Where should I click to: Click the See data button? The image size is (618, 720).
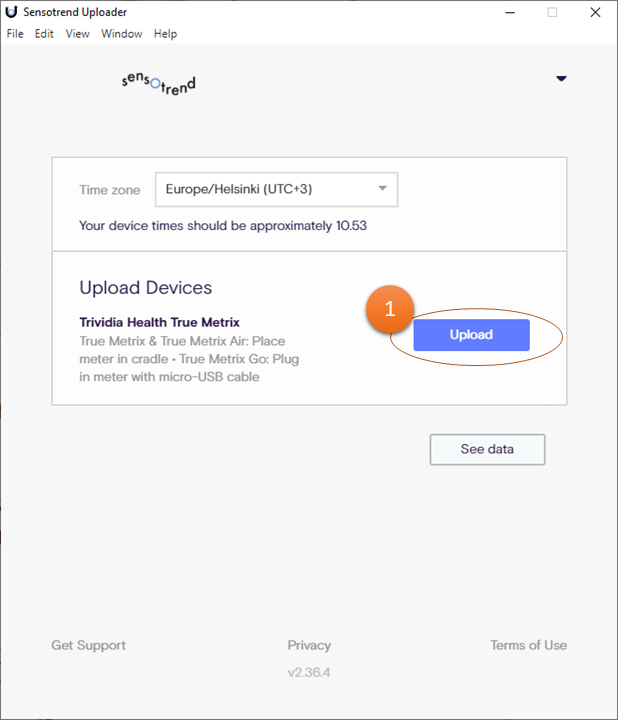click(x=487, y=449)
